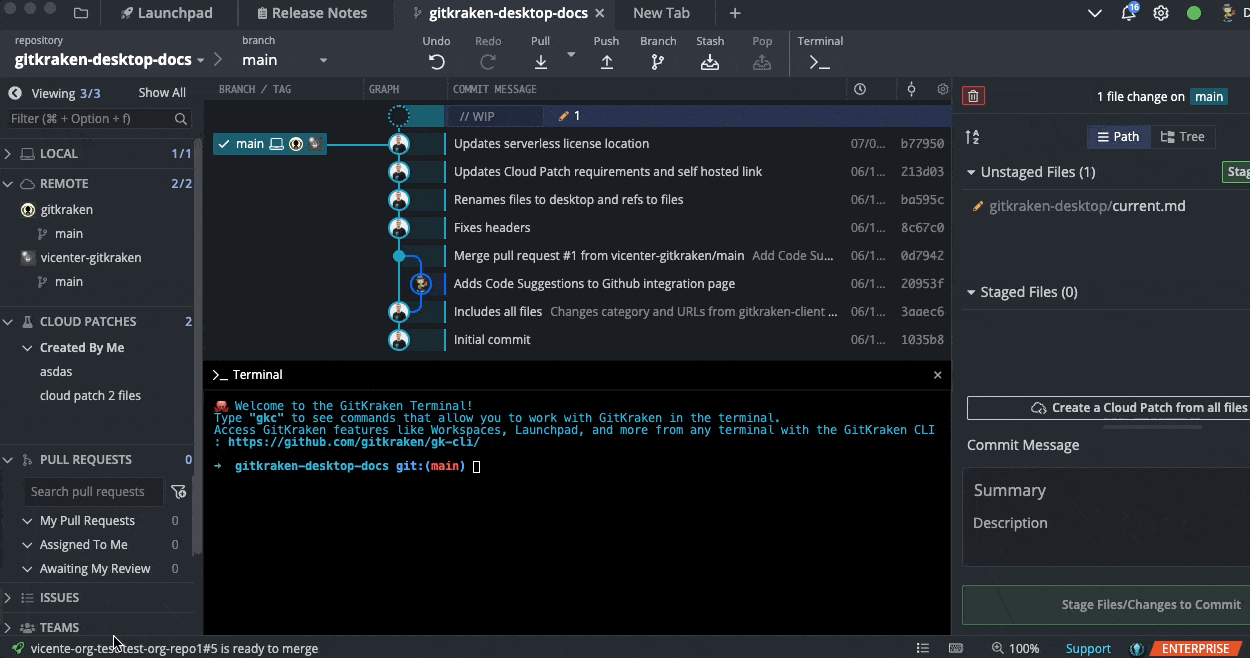Open notifications bell icon

(1129, 13)
